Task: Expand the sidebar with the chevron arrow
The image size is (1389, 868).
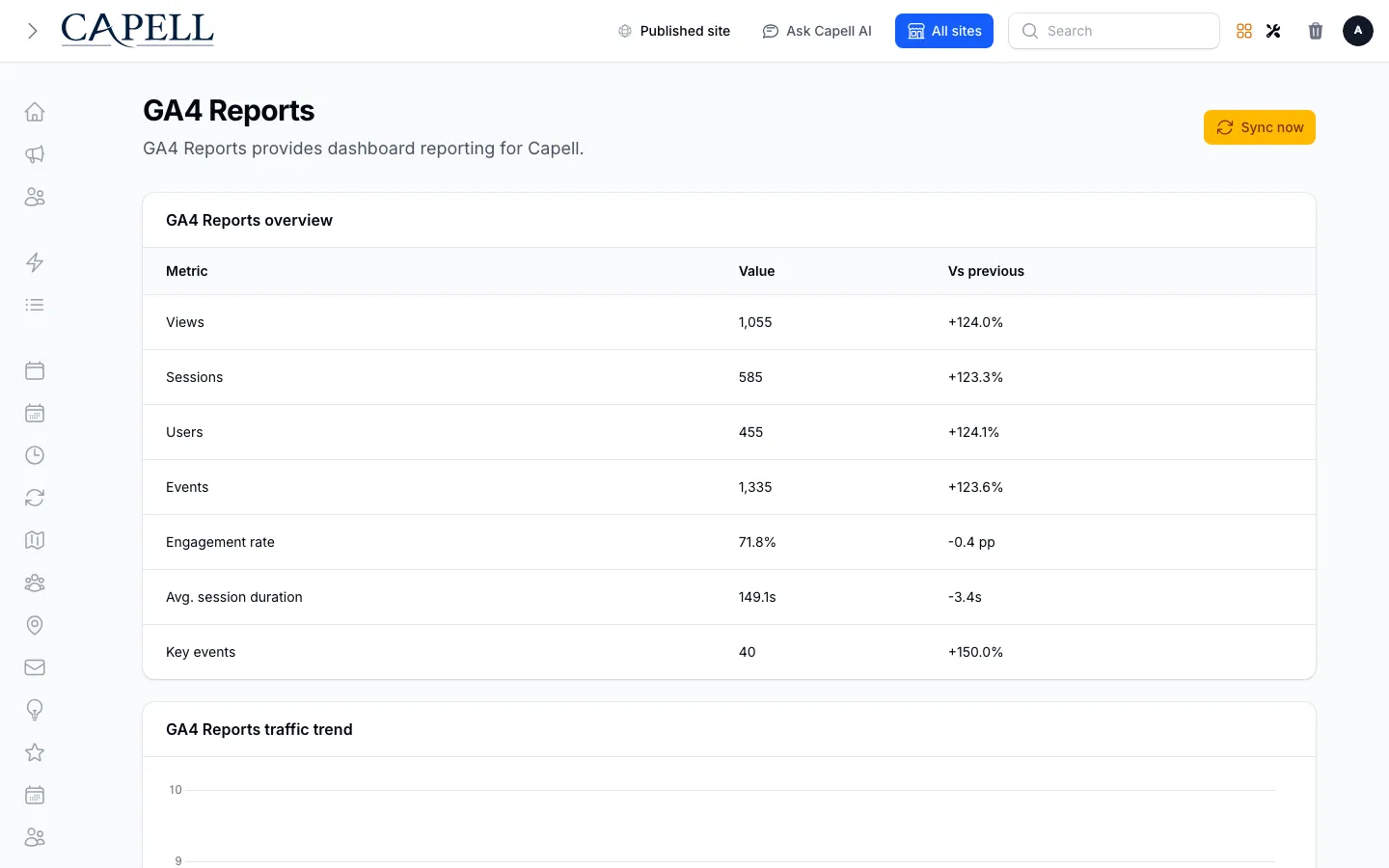Action: (33, 31)
